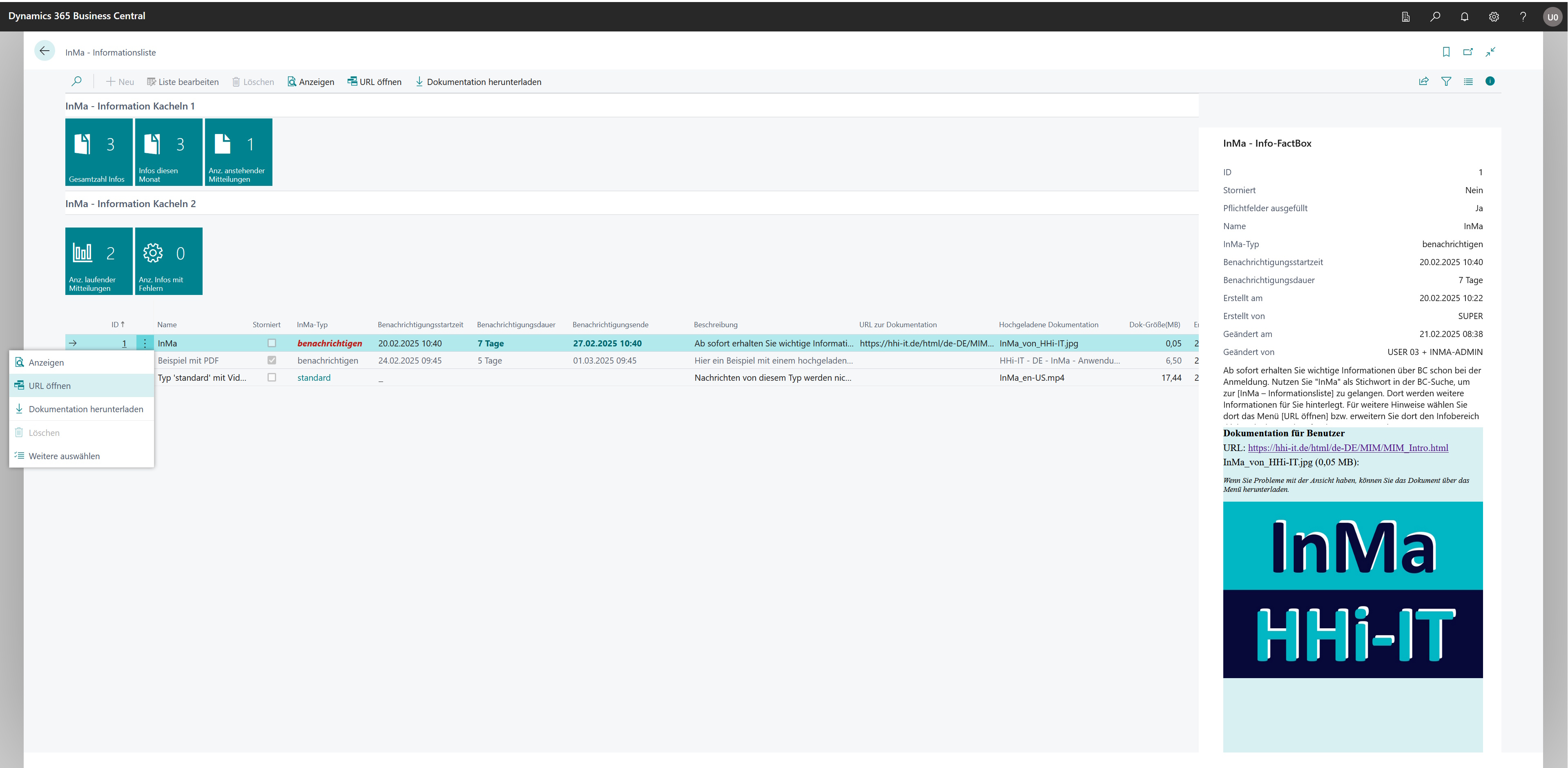The image size is (1568, 768).
Task: Click the share icon in toolbar
Action: tap(1424, 82)
